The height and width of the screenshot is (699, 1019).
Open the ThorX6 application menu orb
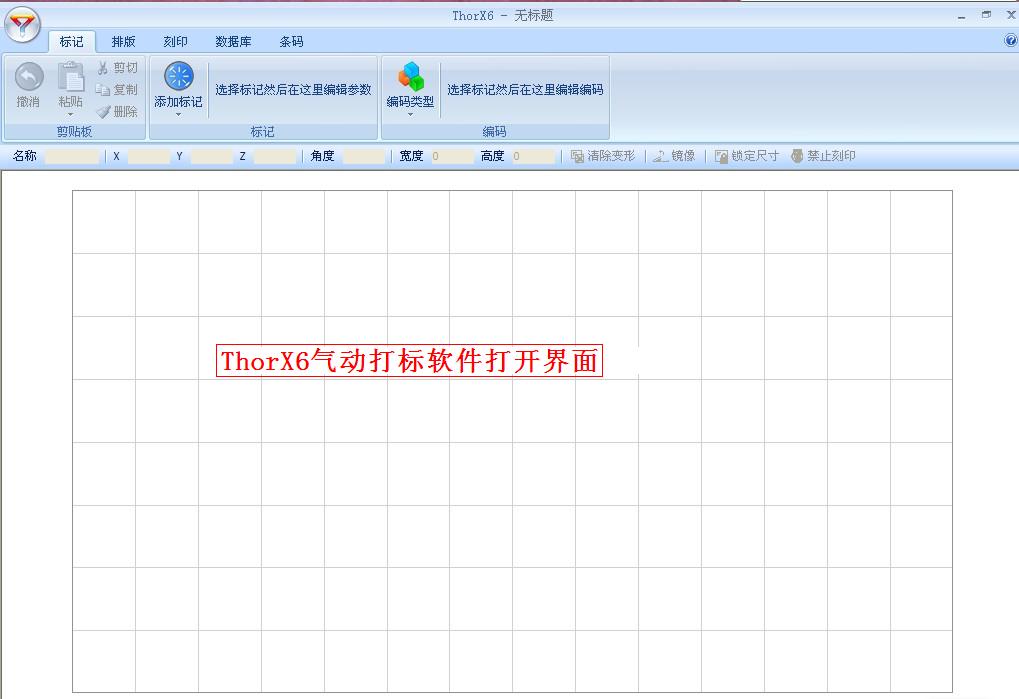click(23, 24)
